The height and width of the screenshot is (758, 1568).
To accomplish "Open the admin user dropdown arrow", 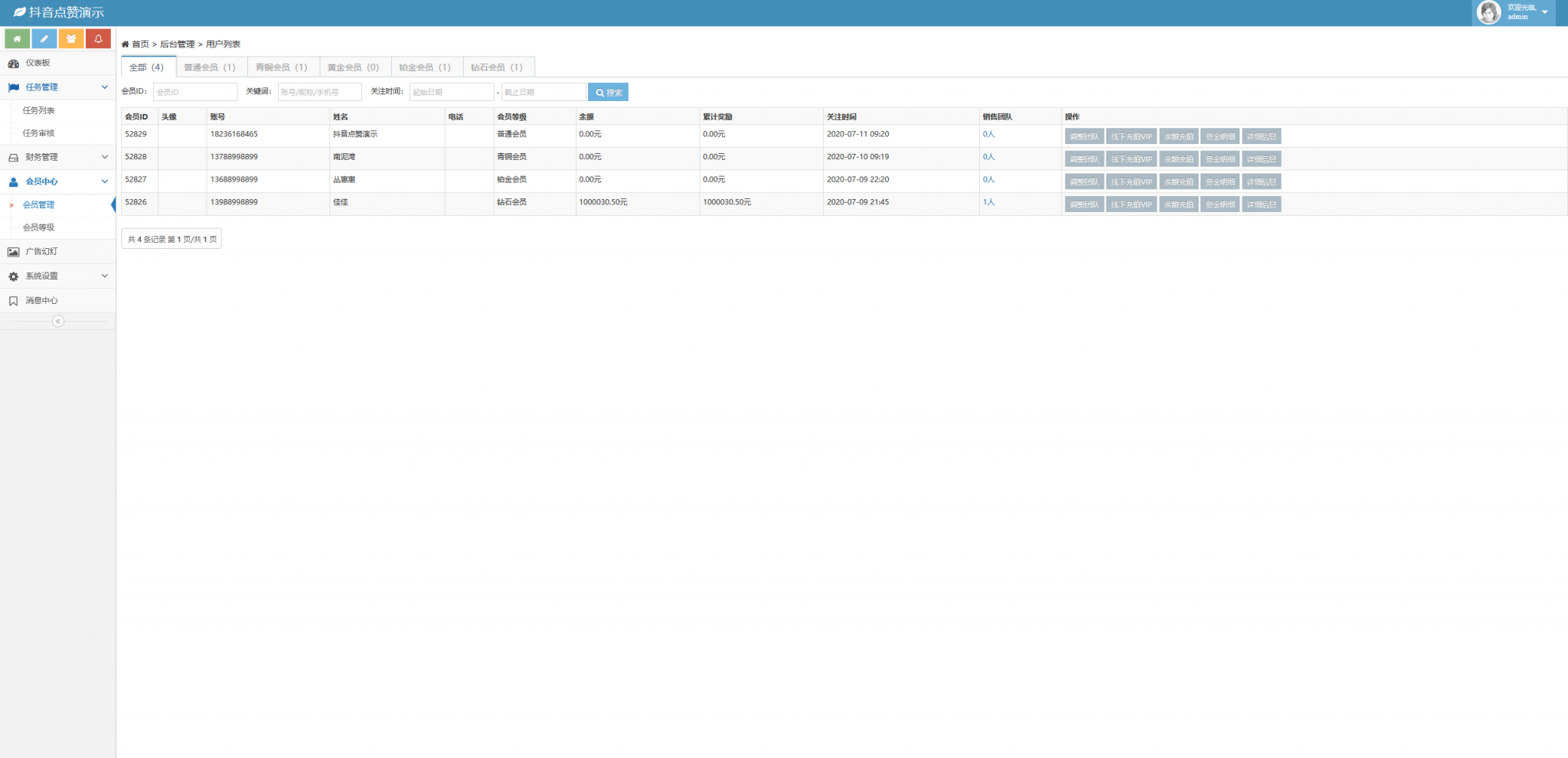I will 1545,12.
